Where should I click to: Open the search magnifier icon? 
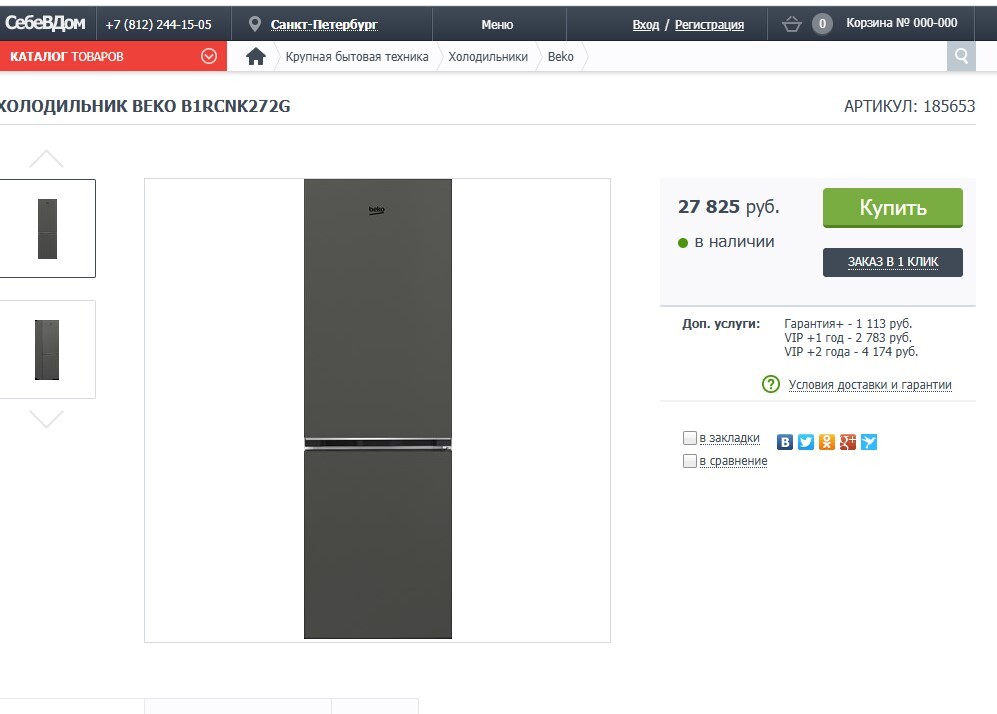[x=961, y=56]
